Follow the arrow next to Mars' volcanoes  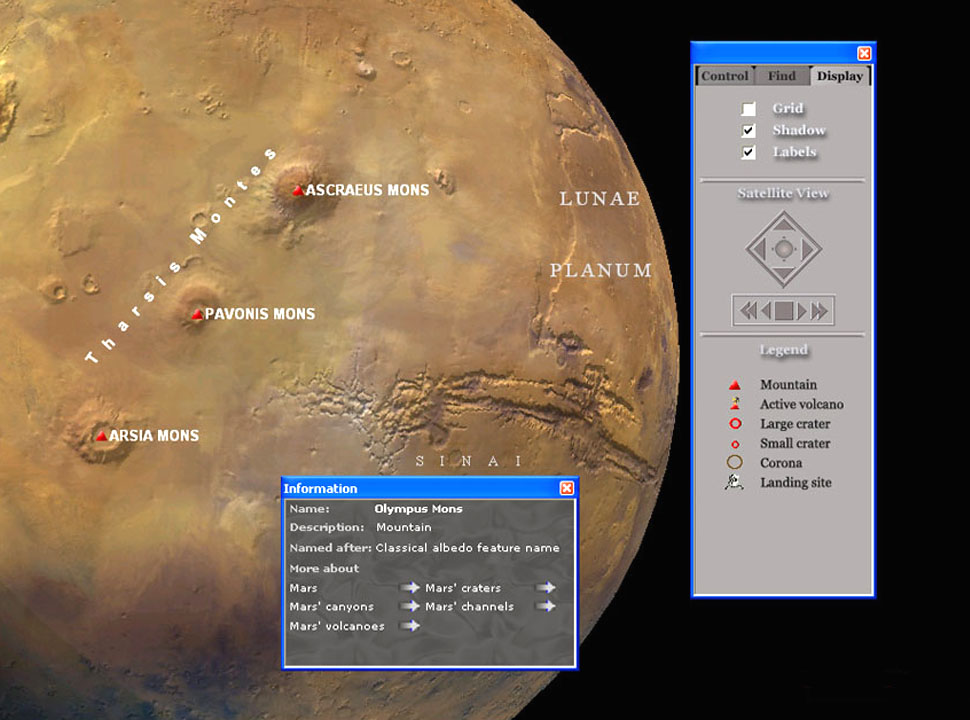coord(411,625)
